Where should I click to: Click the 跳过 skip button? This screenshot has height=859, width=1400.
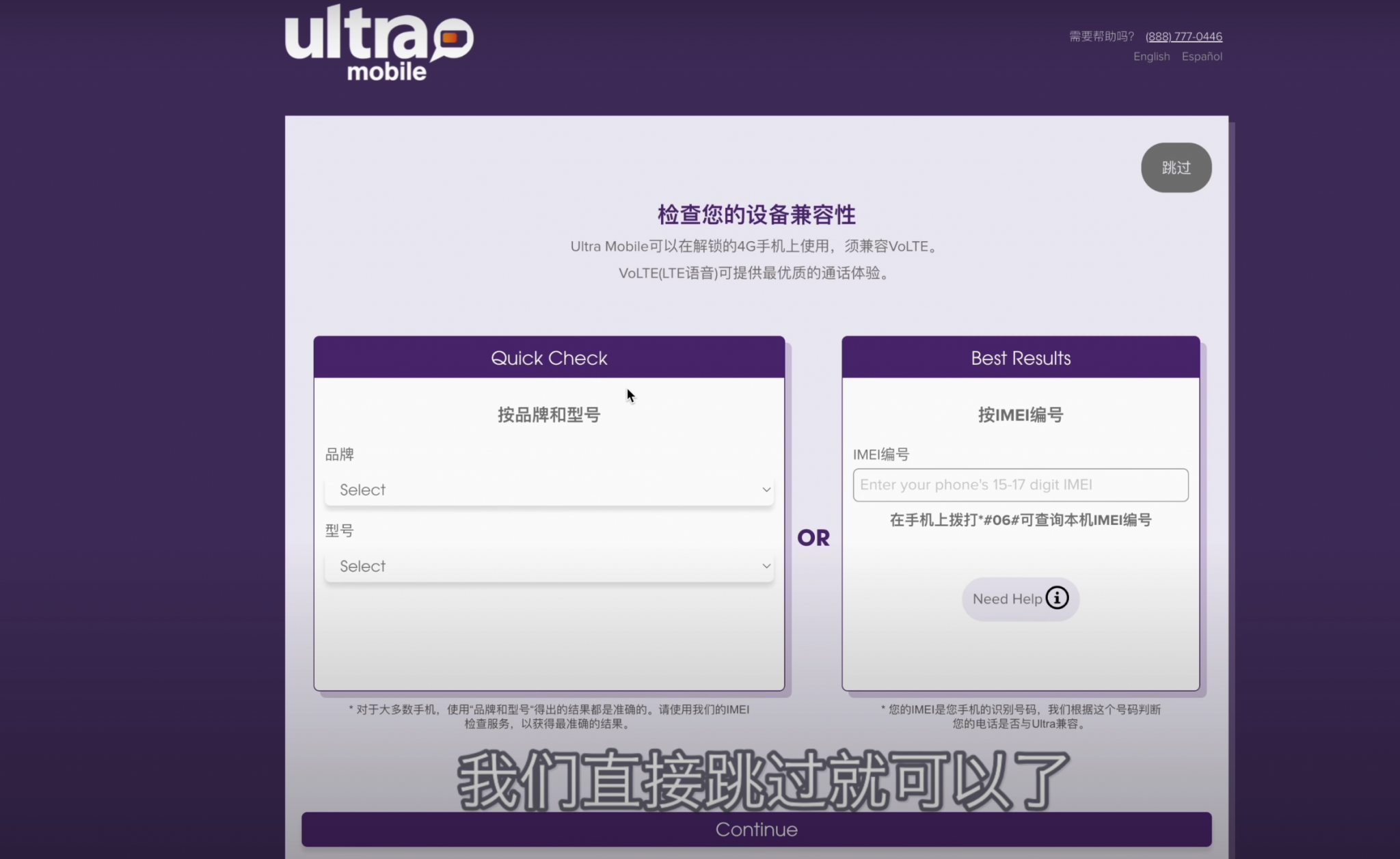pyautogui.click(x=1176, y=167)
